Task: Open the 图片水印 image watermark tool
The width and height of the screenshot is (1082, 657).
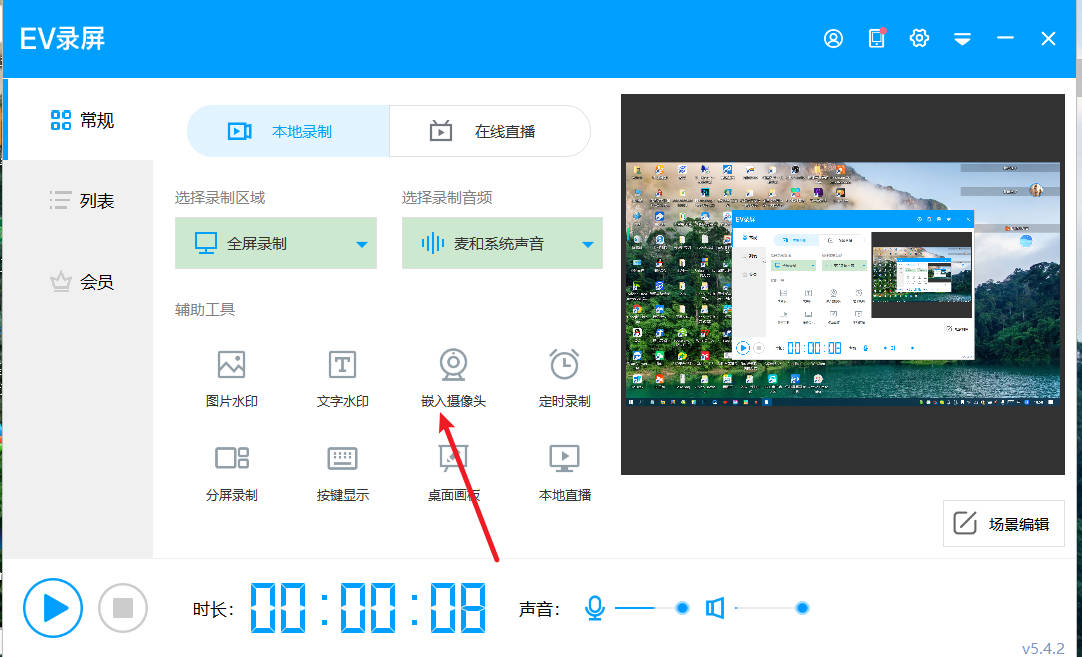Action: click(231, 376)
